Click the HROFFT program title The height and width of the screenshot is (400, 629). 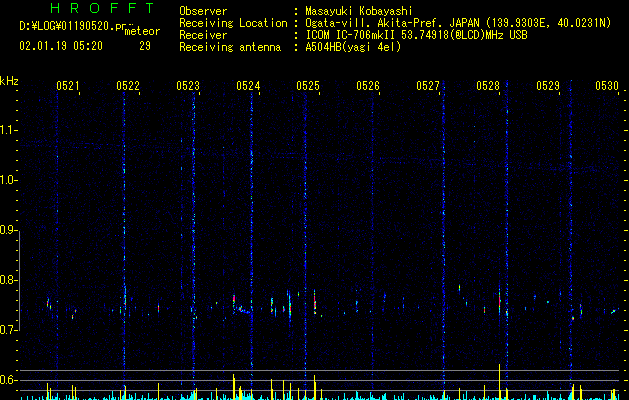(x=103, y=8)
